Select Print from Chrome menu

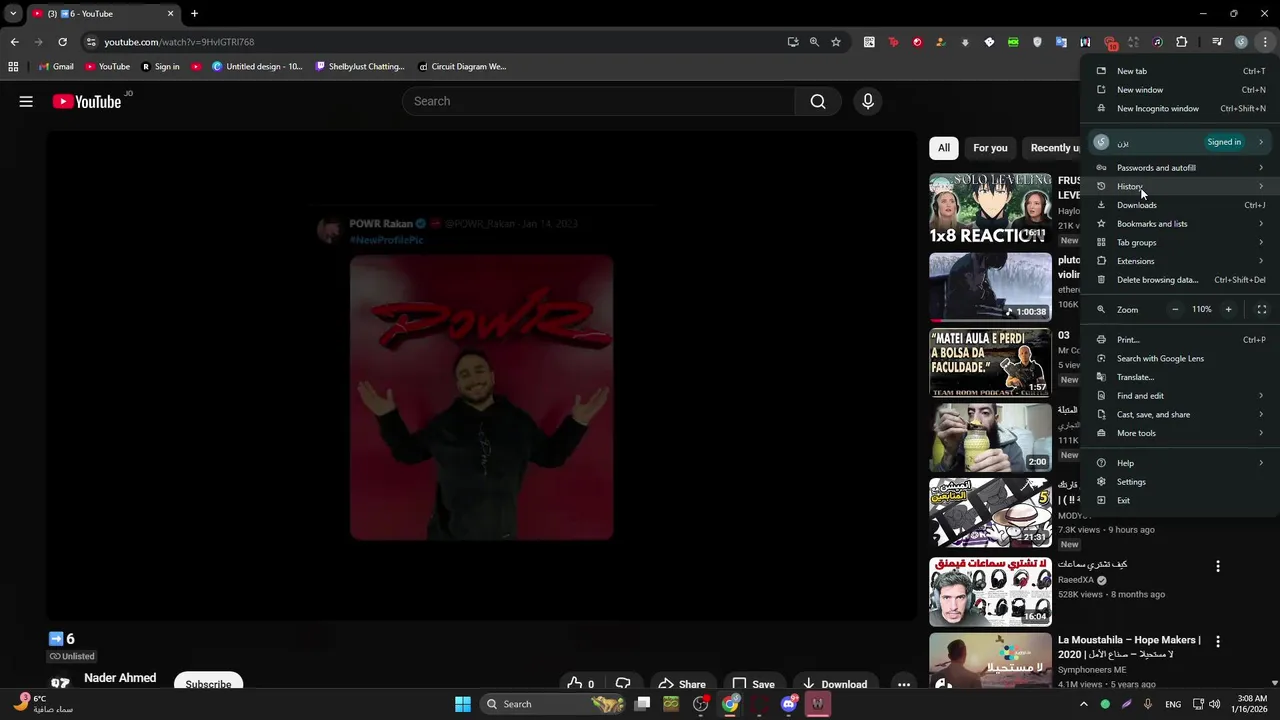1180,340
